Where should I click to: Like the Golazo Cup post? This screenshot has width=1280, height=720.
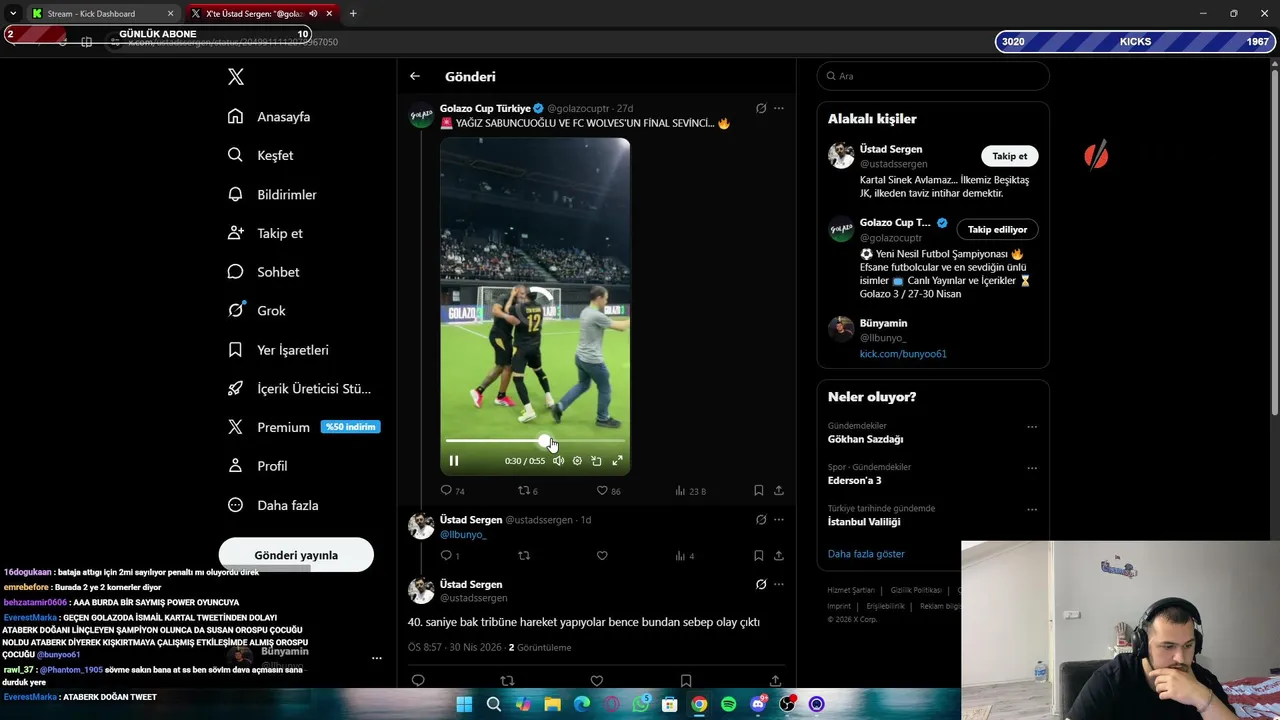(608, 491)
